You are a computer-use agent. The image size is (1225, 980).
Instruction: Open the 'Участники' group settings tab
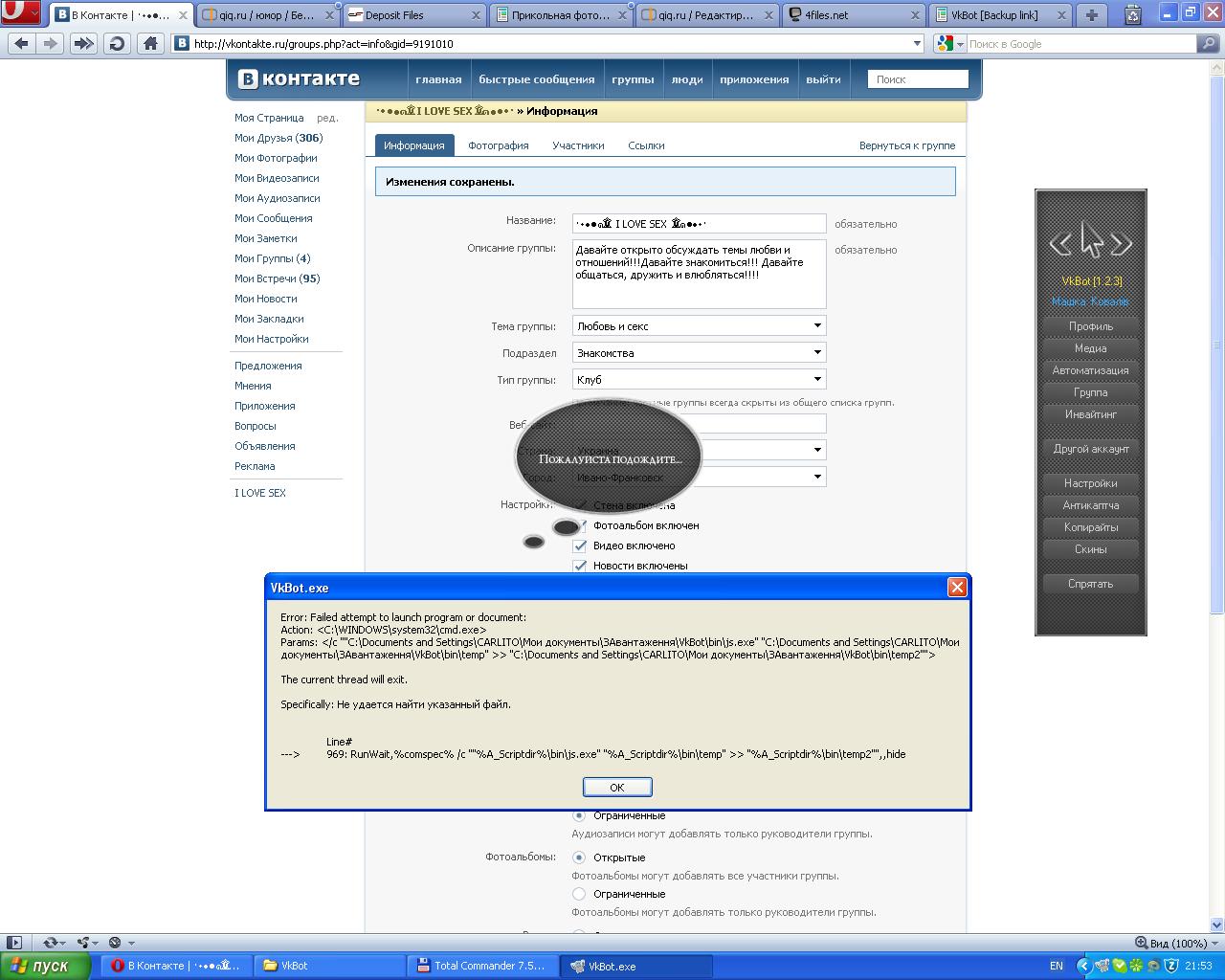click(578, 145)
